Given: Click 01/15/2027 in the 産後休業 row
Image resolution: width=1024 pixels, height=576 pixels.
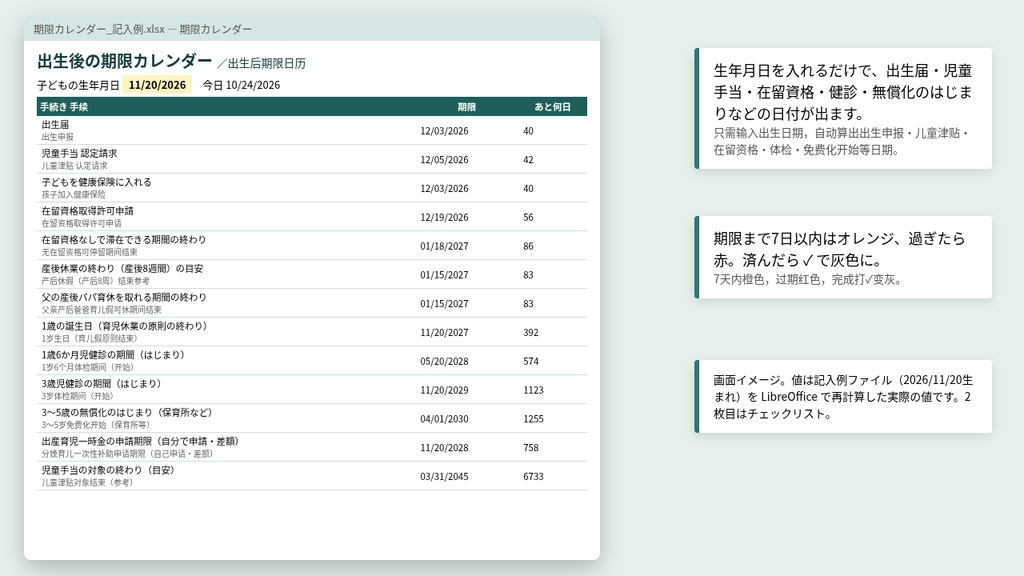Looking at the screenshot, I should 444,274.
